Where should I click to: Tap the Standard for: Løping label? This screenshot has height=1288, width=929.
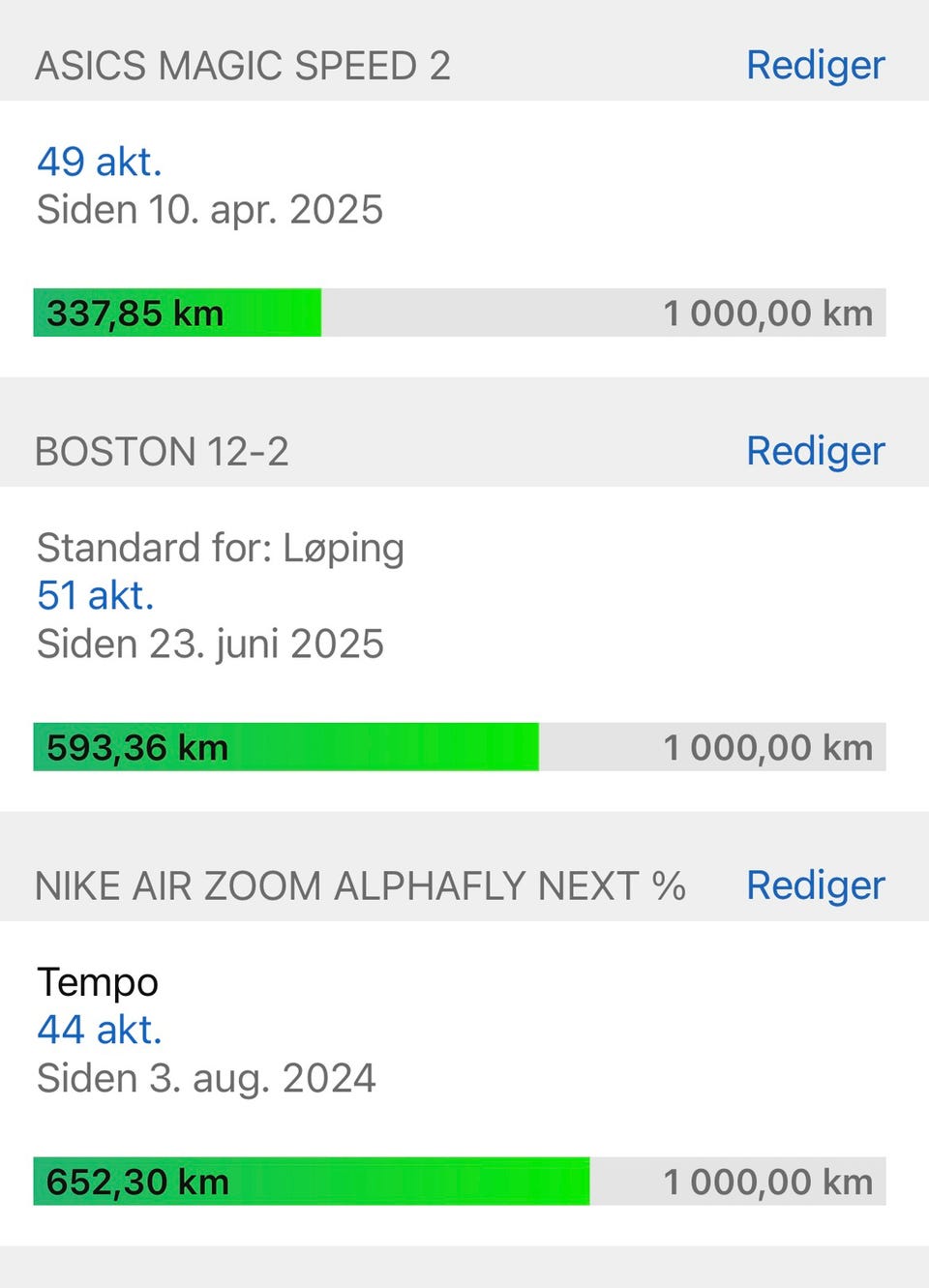pos(221,549)
